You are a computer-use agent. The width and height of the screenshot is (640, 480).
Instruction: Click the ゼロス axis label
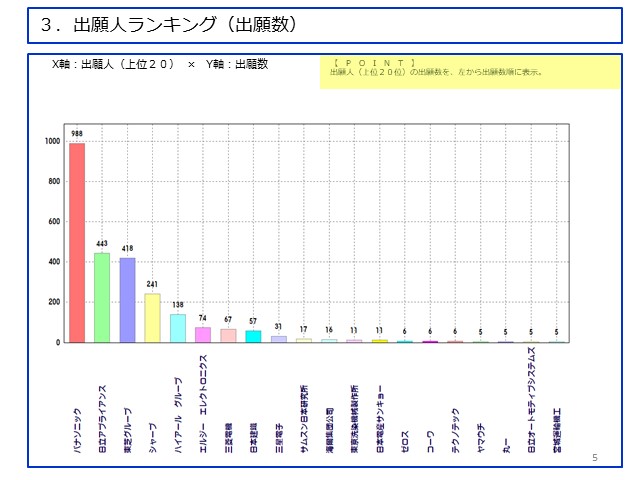pyautogui.click(x=405, y=442)
